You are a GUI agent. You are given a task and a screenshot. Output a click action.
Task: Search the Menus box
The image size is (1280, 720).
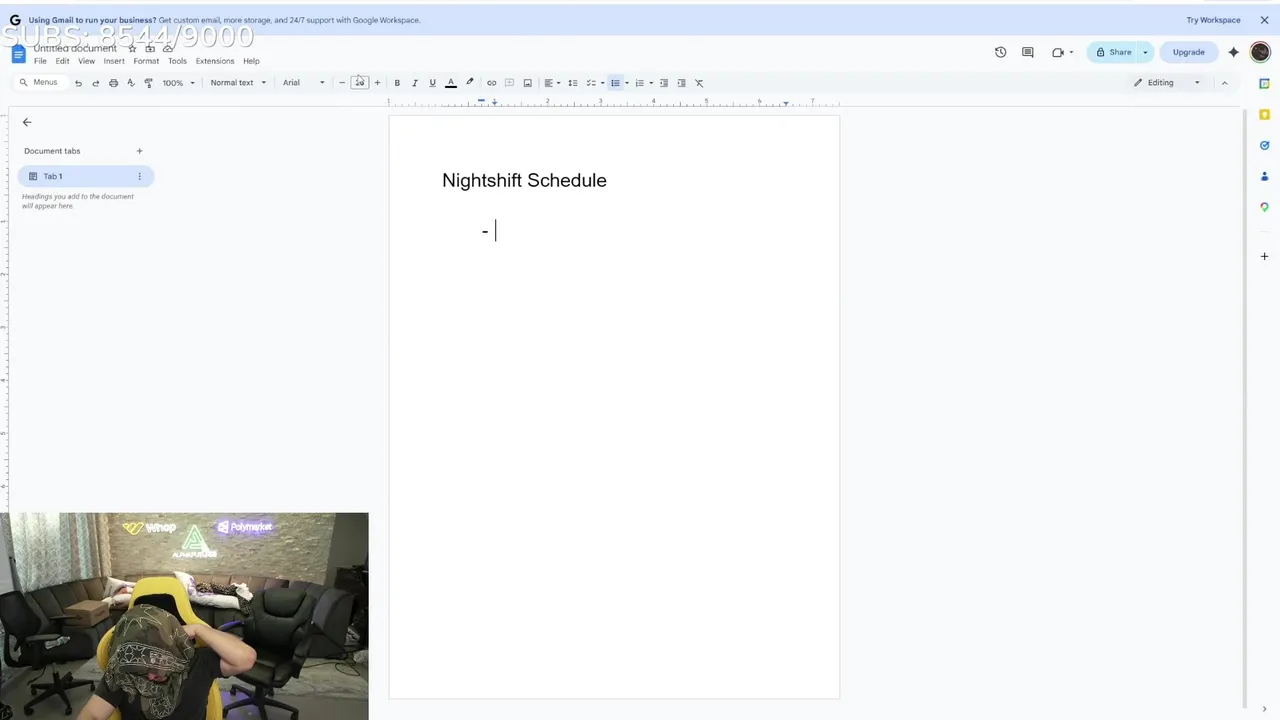click(x=39, y=82)
